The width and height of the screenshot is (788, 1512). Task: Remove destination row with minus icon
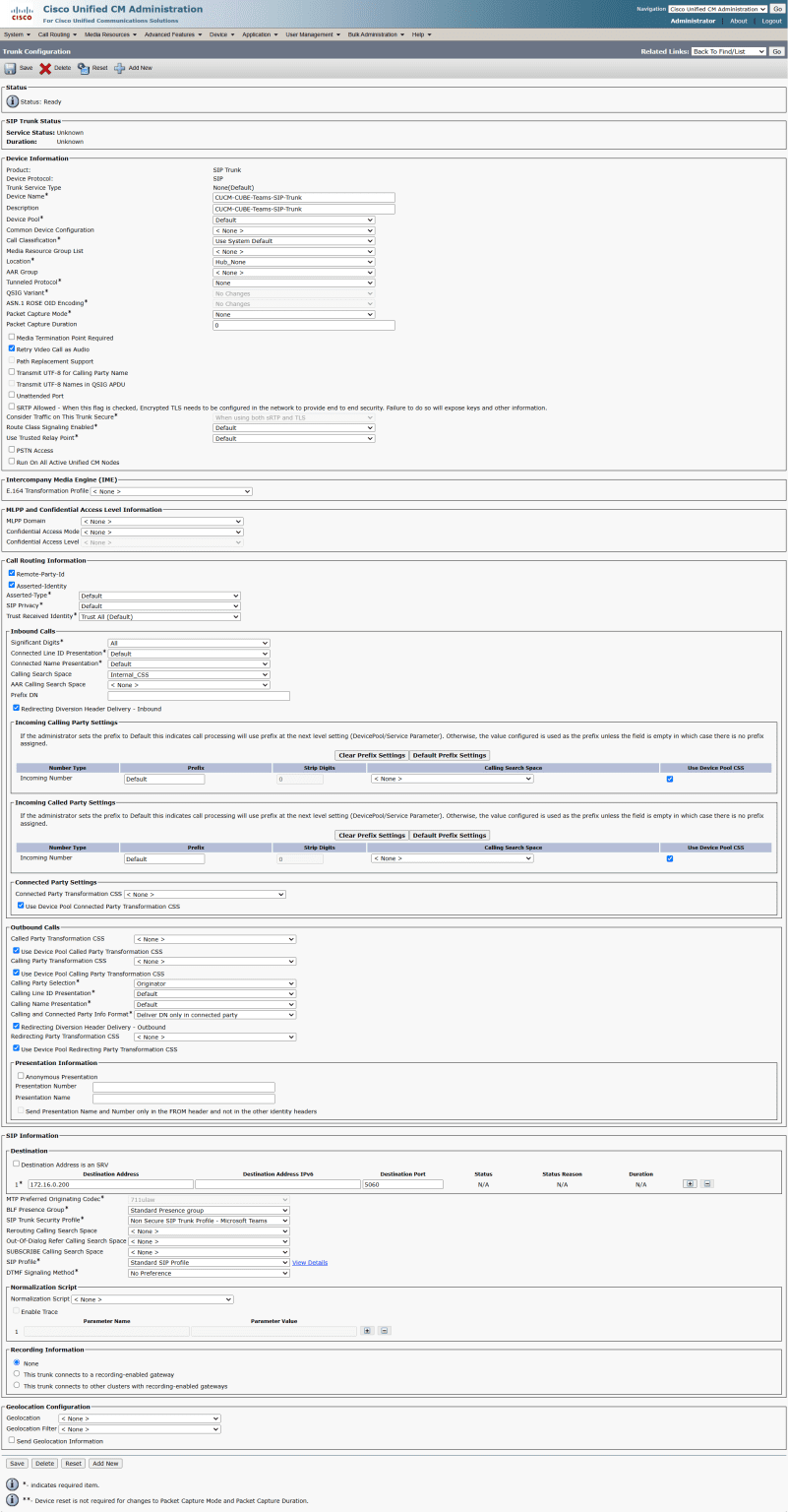(x=707, y=1183)
